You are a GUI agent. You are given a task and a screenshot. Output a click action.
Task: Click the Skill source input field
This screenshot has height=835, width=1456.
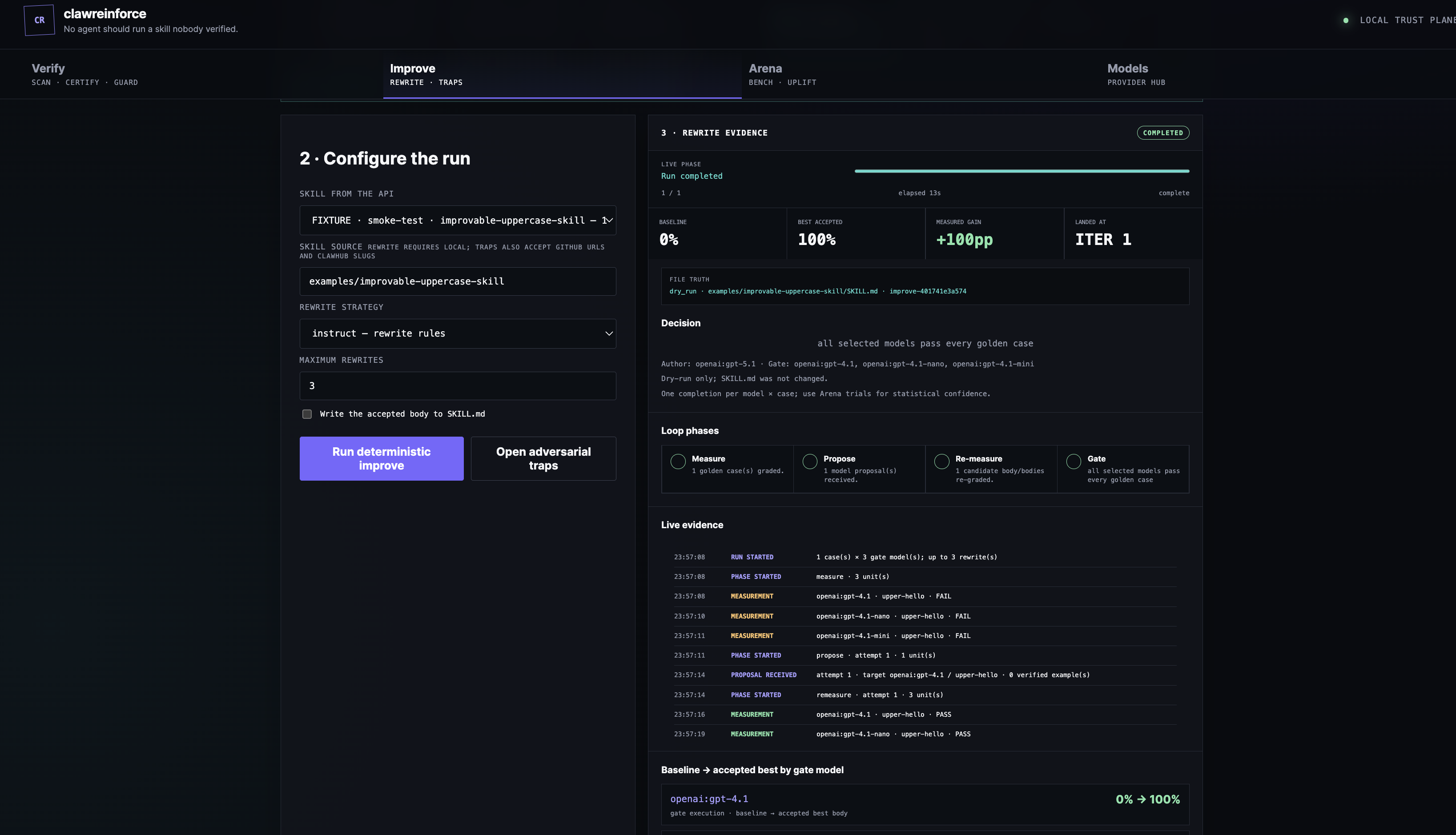click(458, 281)
